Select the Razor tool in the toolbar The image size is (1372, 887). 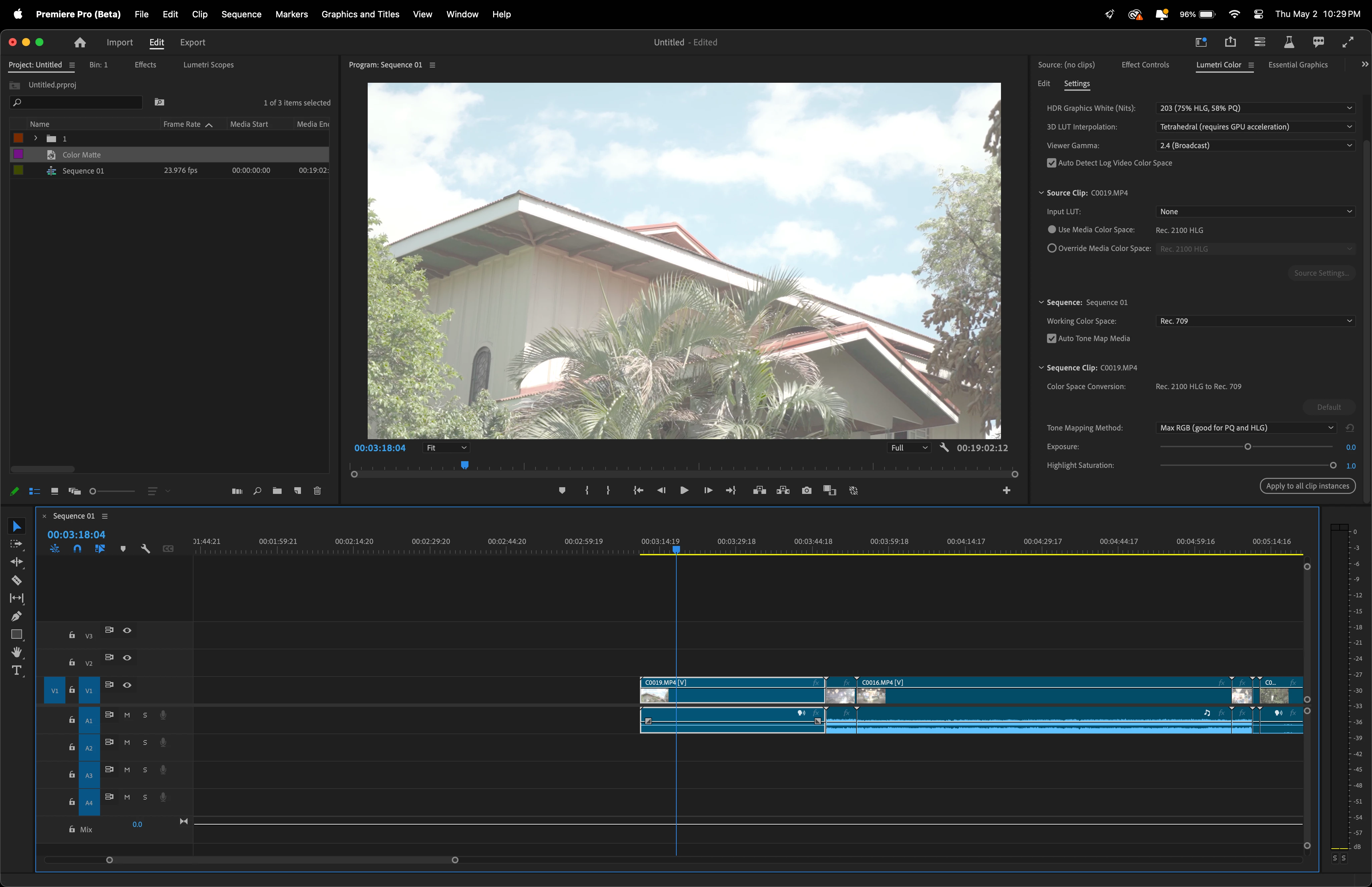coord(17,580)
